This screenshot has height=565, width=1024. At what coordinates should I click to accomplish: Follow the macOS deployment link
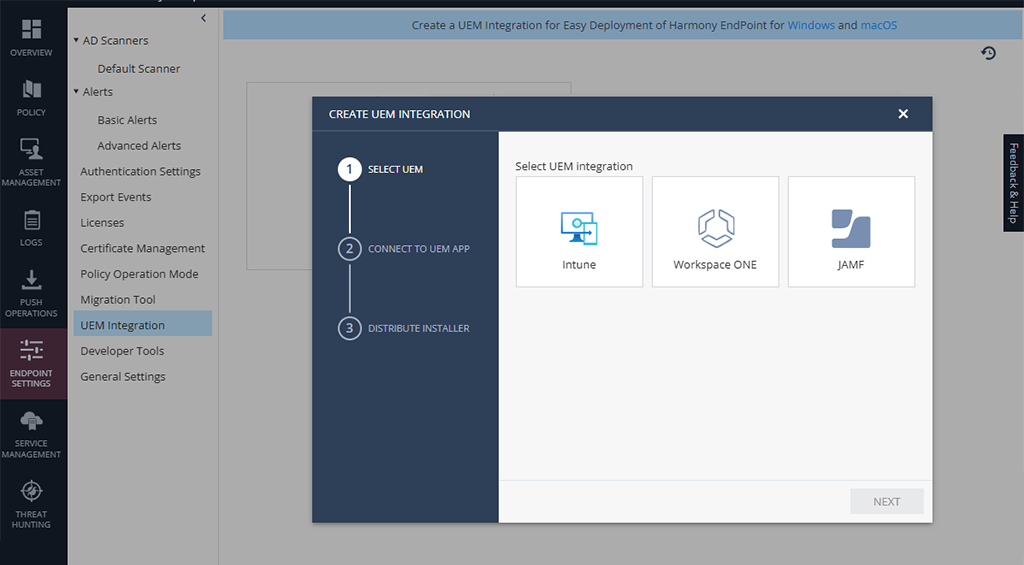point(878,25)
